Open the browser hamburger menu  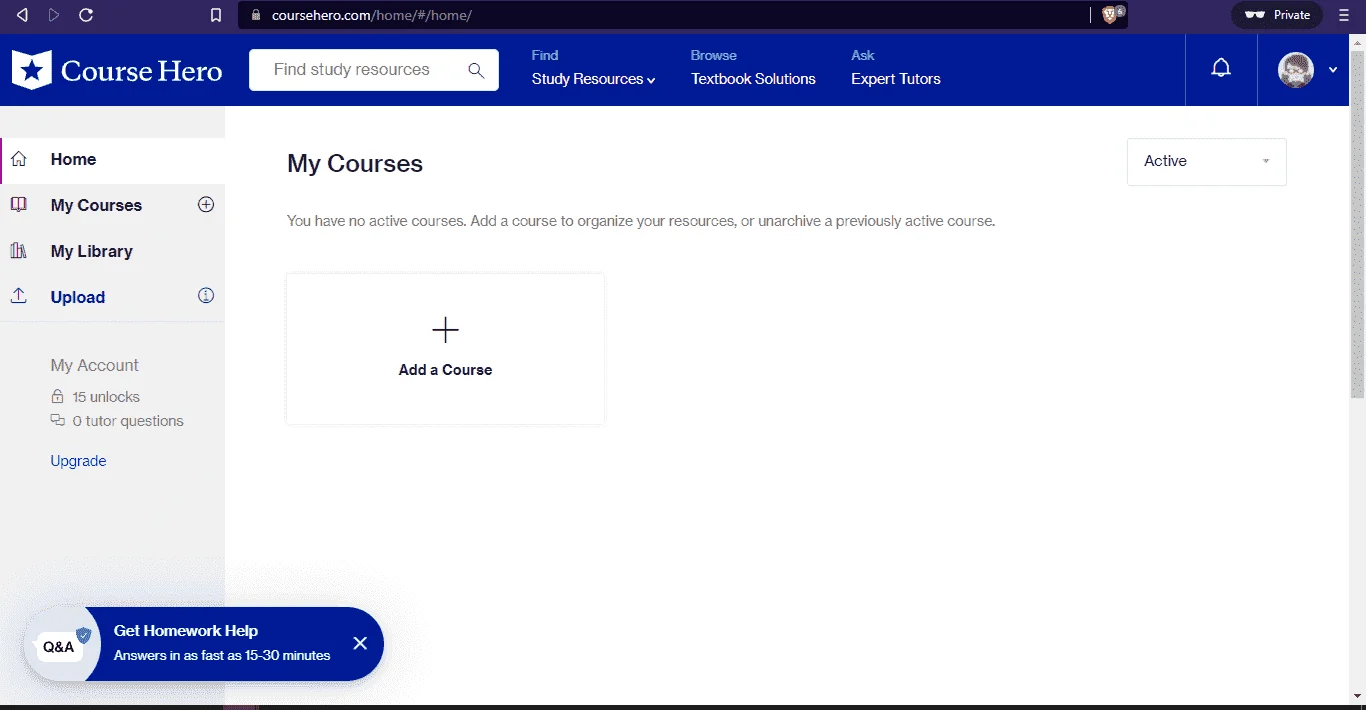click(1344, 15)
